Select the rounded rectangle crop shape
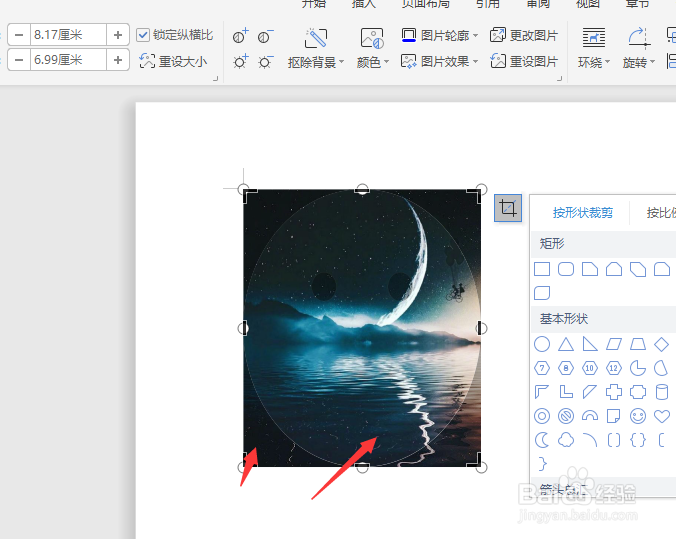Viewport: 676px width, 539px height. point(566,269)
